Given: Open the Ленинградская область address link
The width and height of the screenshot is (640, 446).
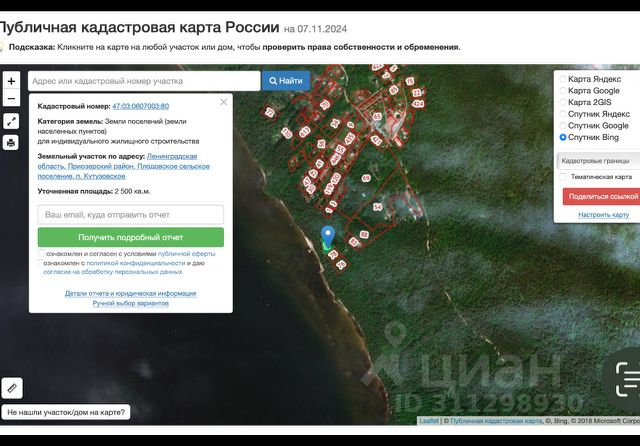Looking at the screenshot, I should (x=124, y=166).
